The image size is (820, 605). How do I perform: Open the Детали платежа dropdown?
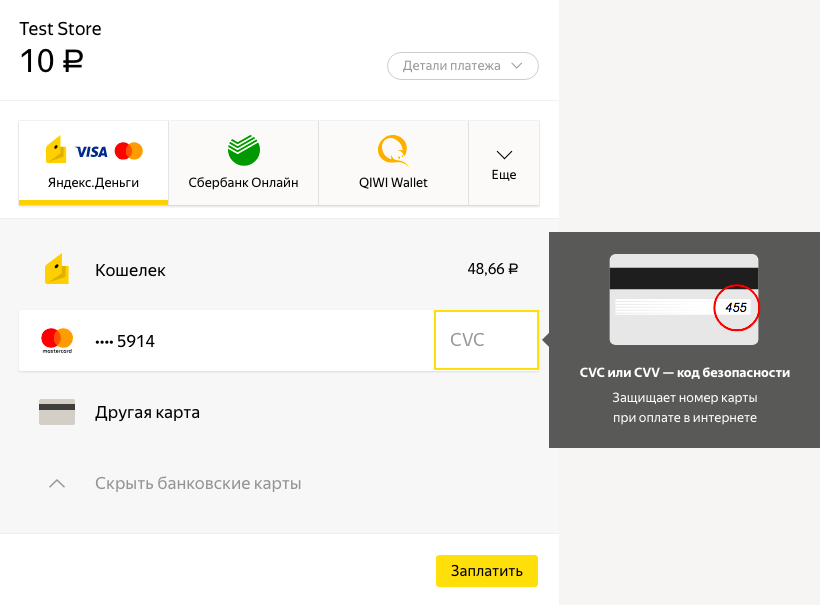click(462, 66)
